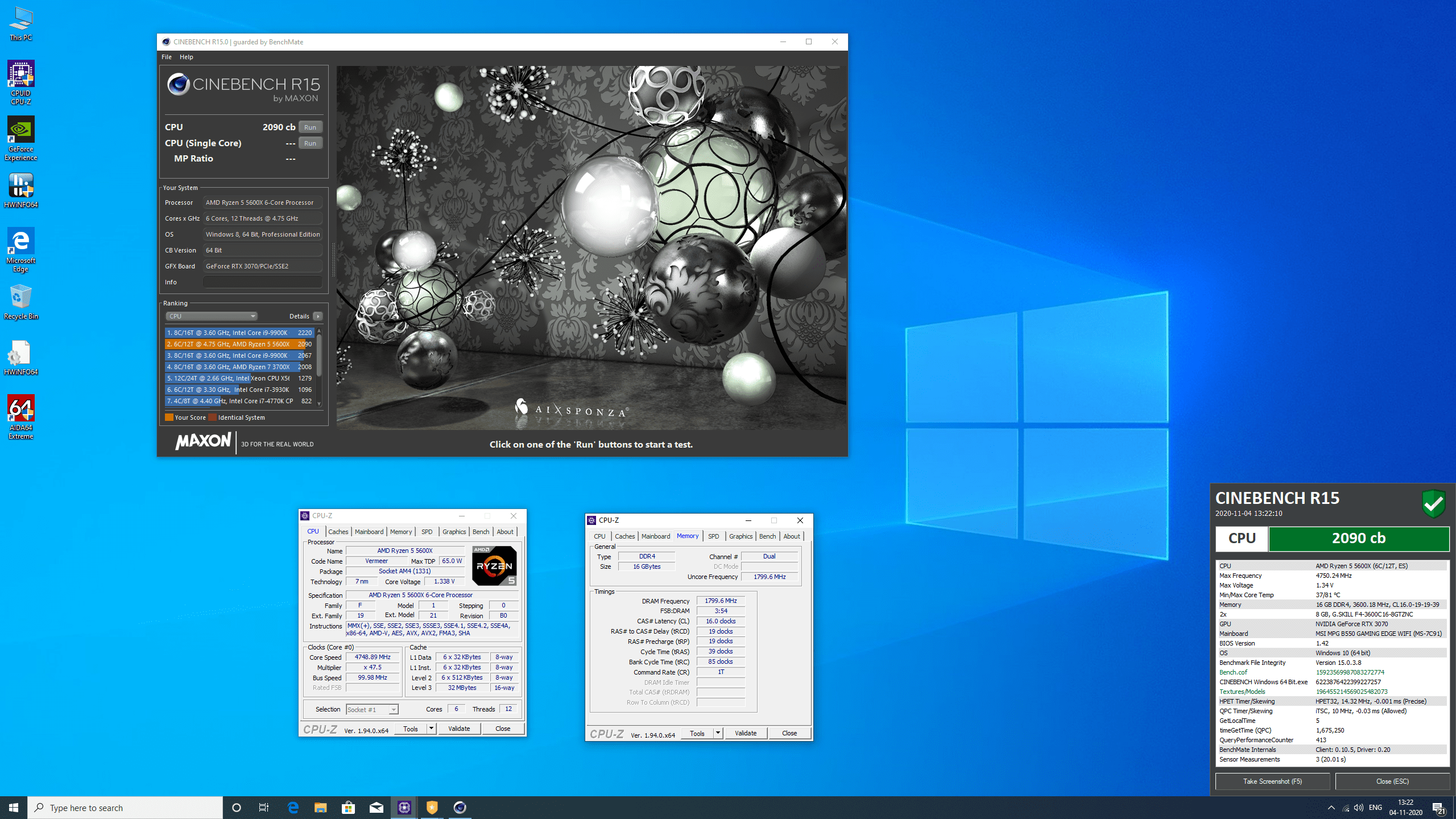Click the Identical System legend swatch

click(x=212, y=417)
